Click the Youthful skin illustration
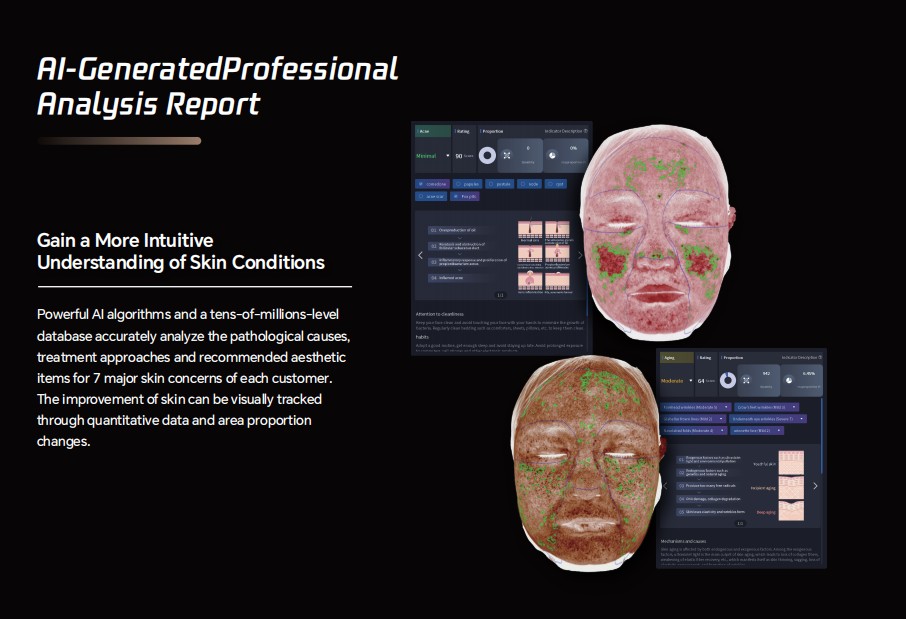Image resolution: width=906 pixels, height=619 pixels. tap(790, 462)
